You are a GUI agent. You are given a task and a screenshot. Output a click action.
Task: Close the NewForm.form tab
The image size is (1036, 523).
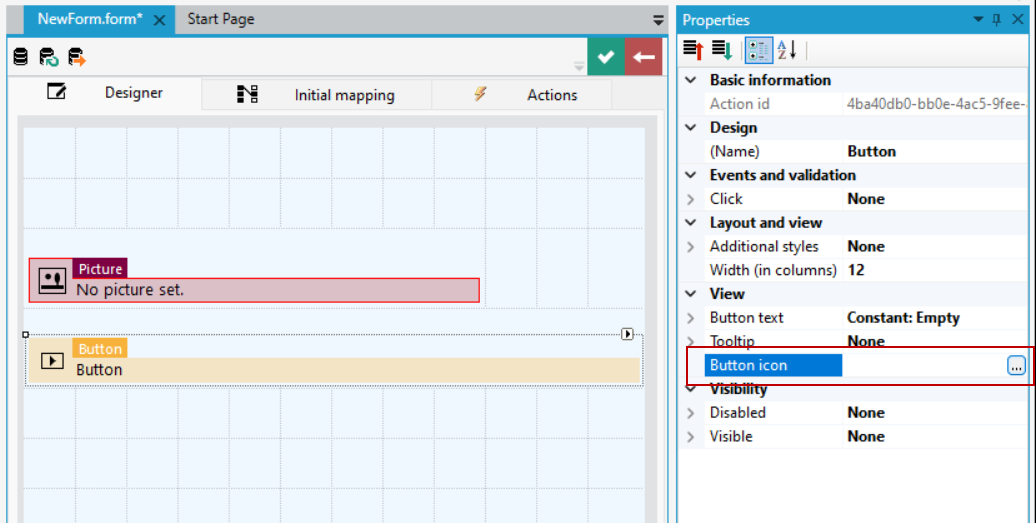[159, 20]
